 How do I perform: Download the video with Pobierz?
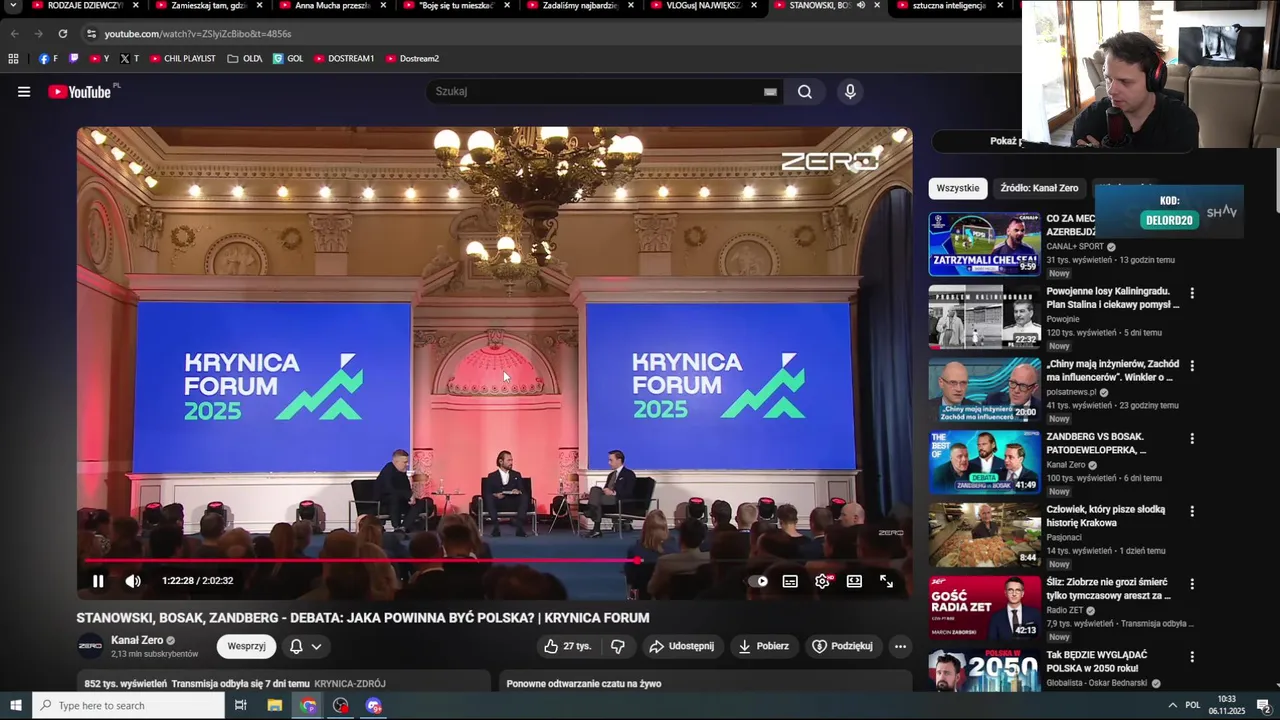click(x=763, y=646)
